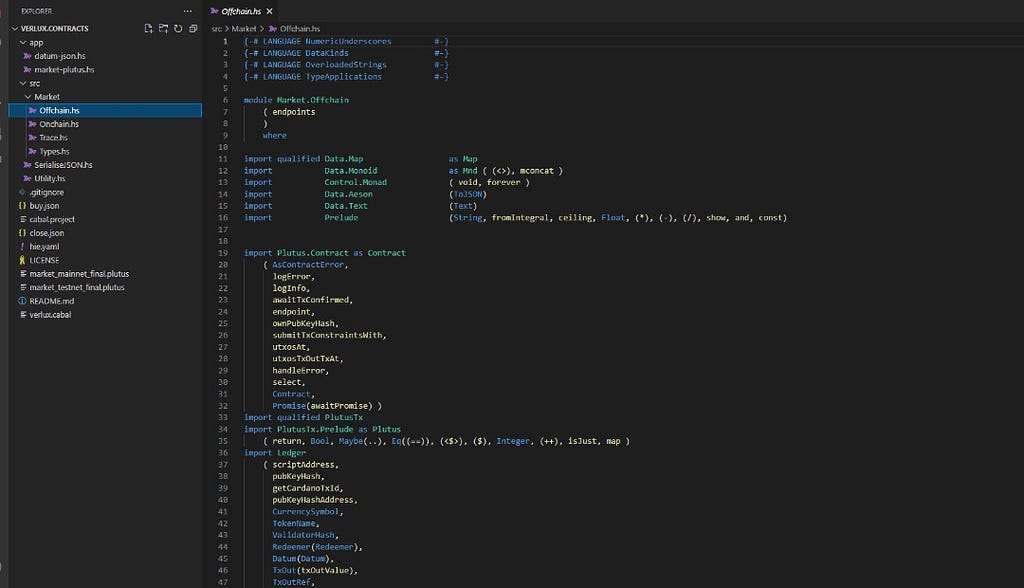
Task: Click the yaml icon beside hie.yaml
Action: pos(22,247)
